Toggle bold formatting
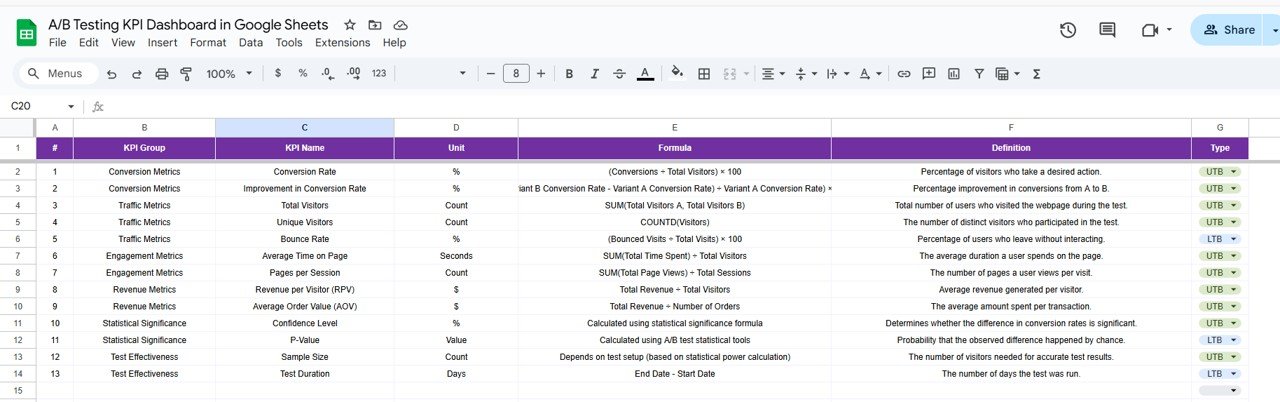 click(x=569, y=74)
